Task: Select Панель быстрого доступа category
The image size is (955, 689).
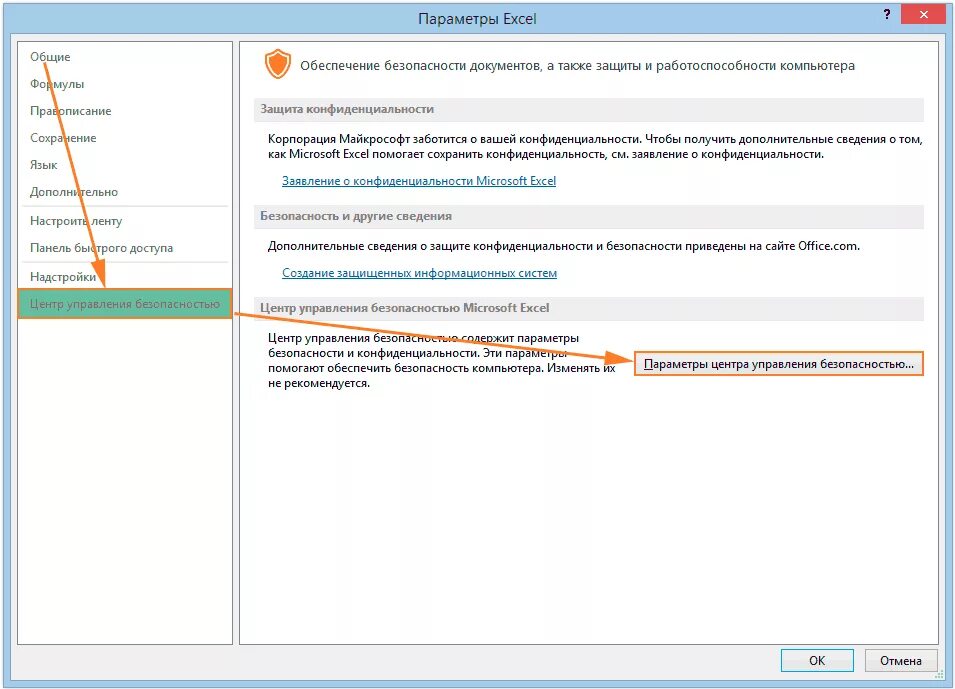Action: (101, 248)
